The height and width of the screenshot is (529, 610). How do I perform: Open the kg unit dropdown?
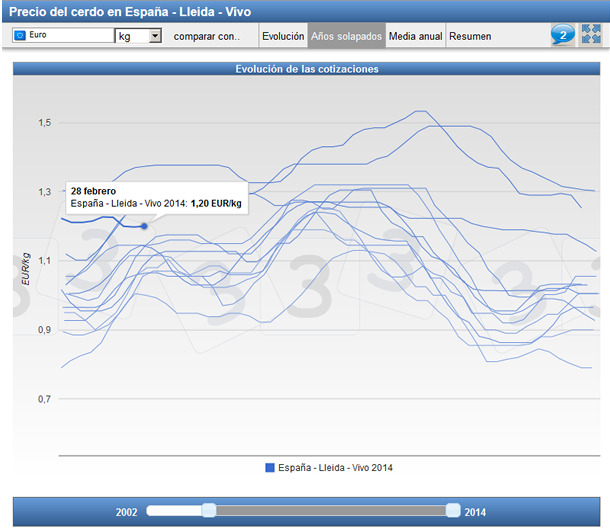(139, 36)
